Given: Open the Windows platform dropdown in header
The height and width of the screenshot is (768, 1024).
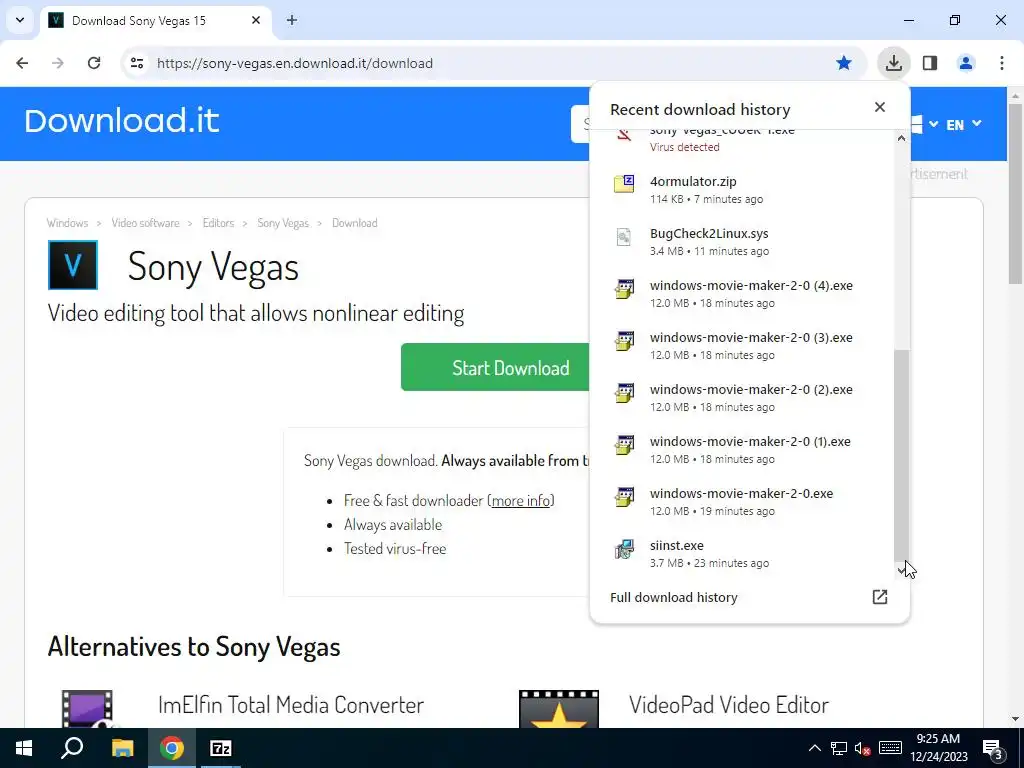Looking at the screenshot, I should coord(925,124).
